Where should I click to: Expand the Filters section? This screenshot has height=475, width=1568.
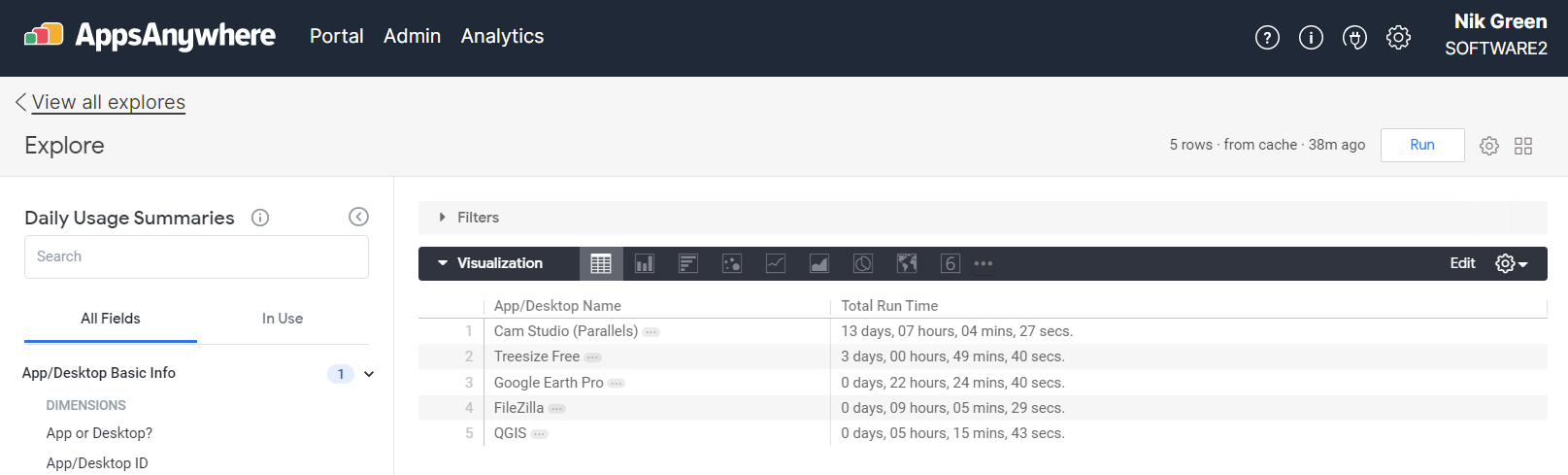click(x=469, y=218)
